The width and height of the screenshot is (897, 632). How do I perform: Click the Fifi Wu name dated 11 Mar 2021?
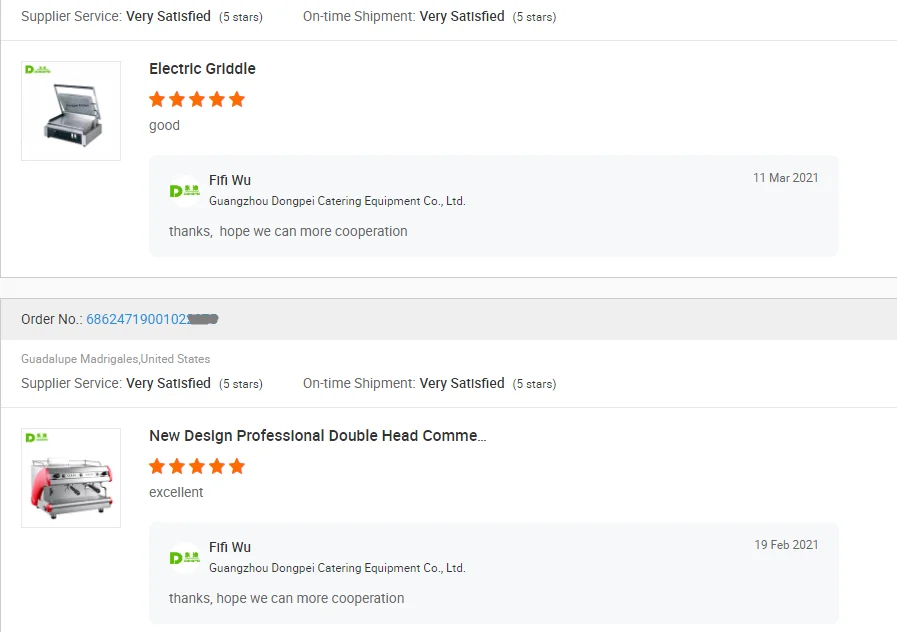[x=230, y=180]
